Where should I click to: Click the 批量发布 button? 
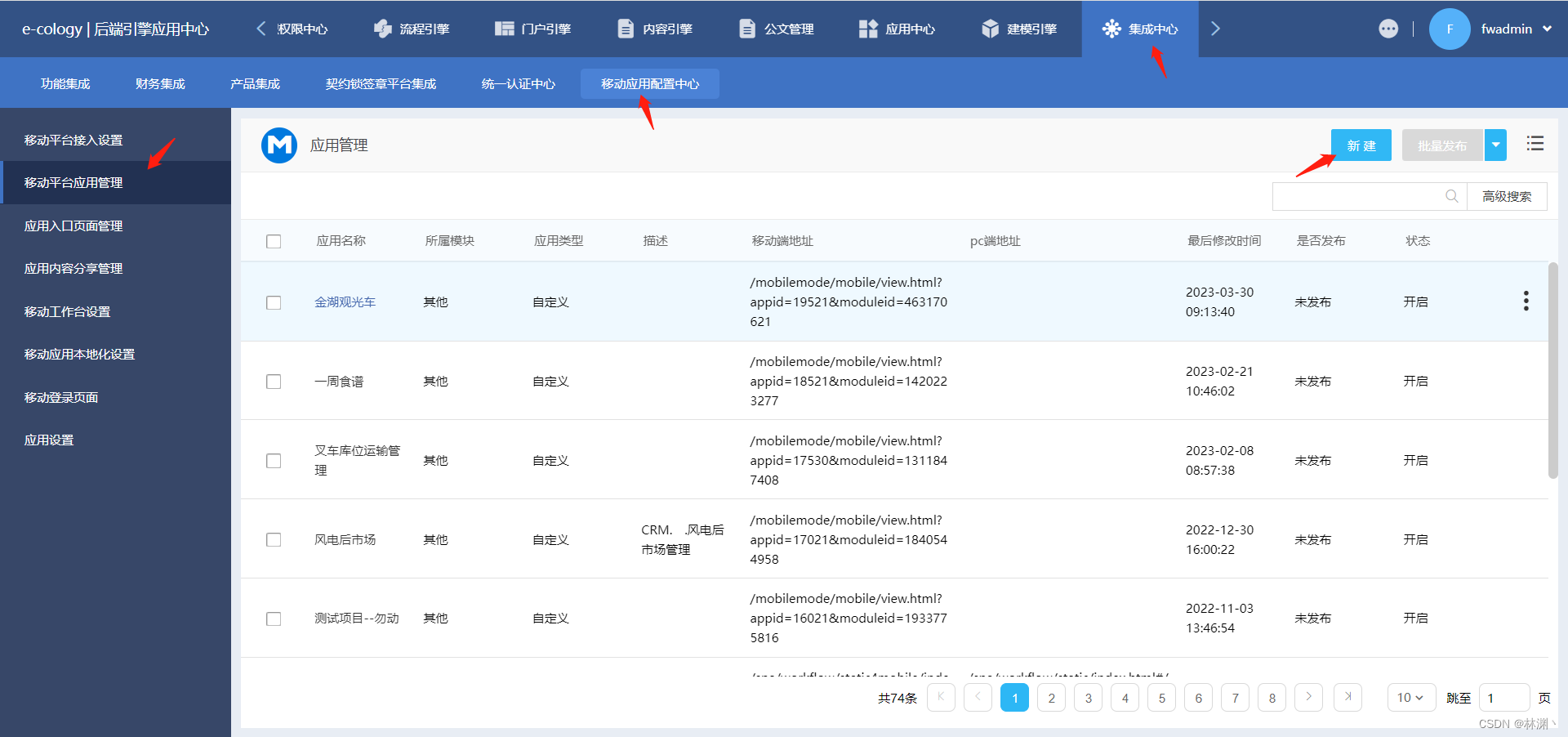[x=1442, y=145]
